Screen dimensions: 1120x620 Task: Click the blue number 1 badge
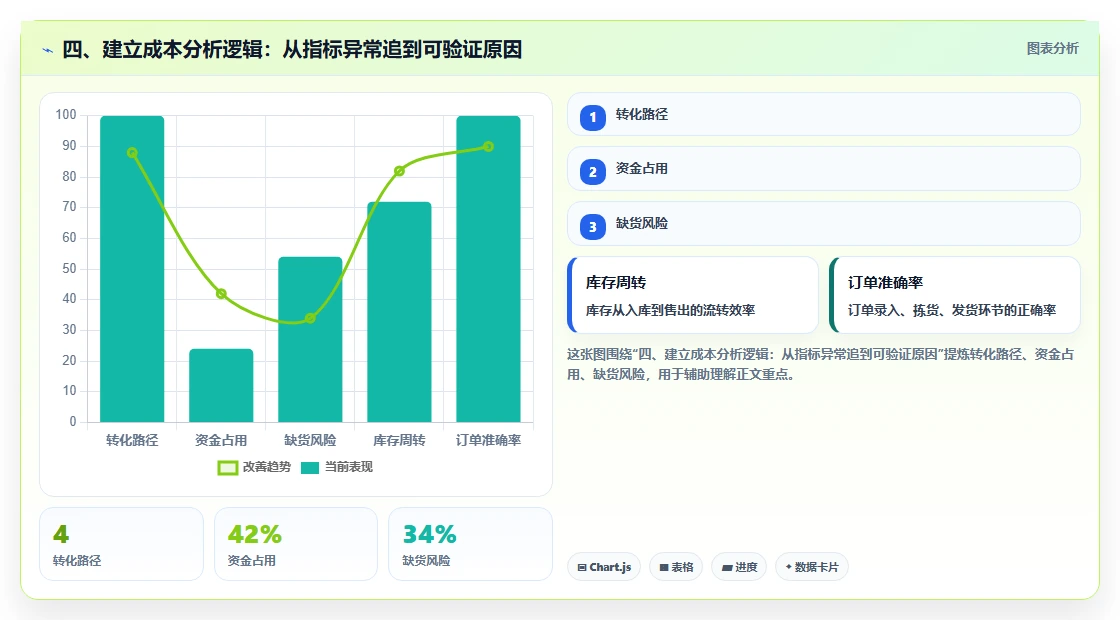(x=592, y=117)
